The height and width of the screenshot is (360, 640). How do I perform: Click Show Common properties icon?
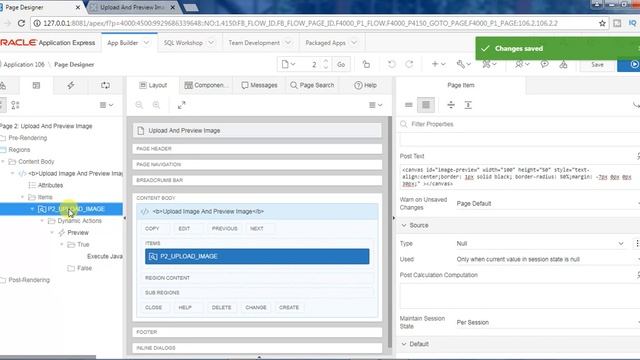click(409, 105)
